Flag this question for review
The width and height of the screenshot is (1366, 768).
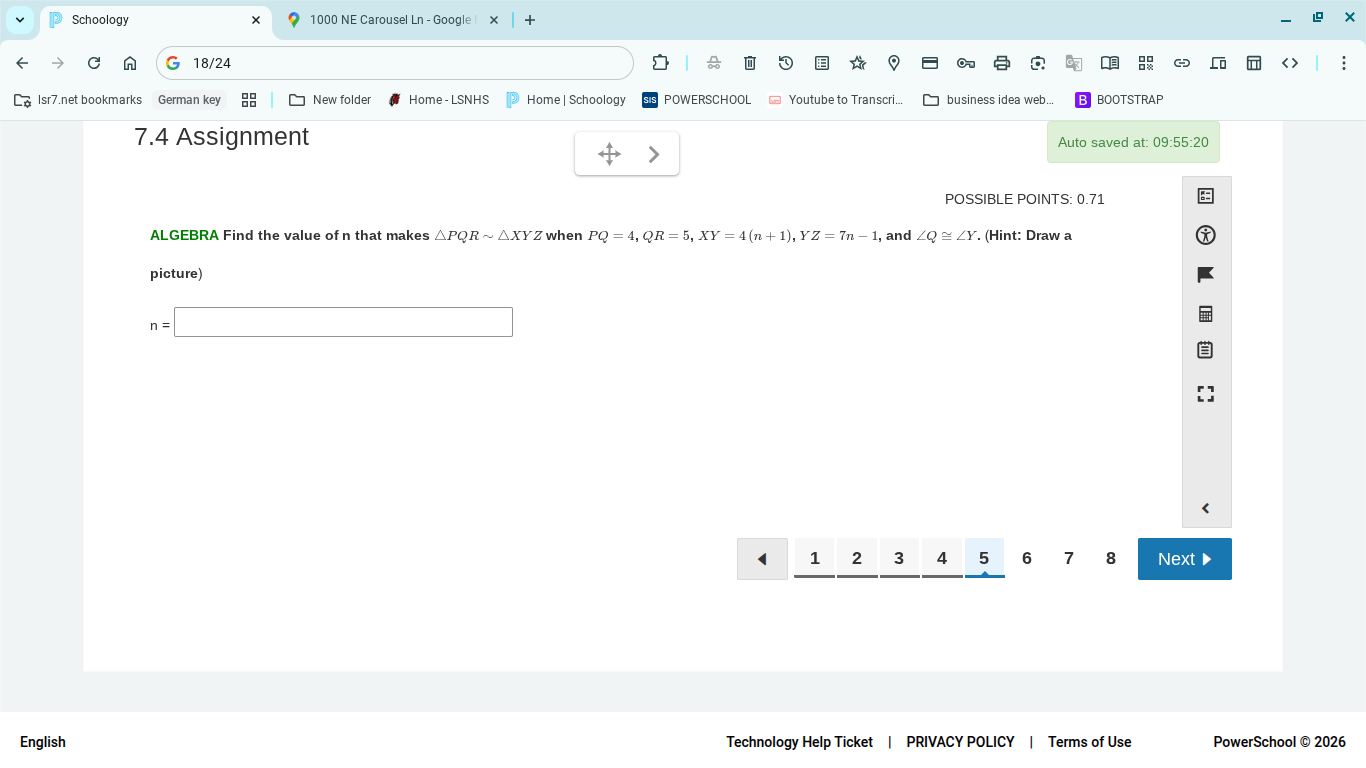click(1206, 274)
